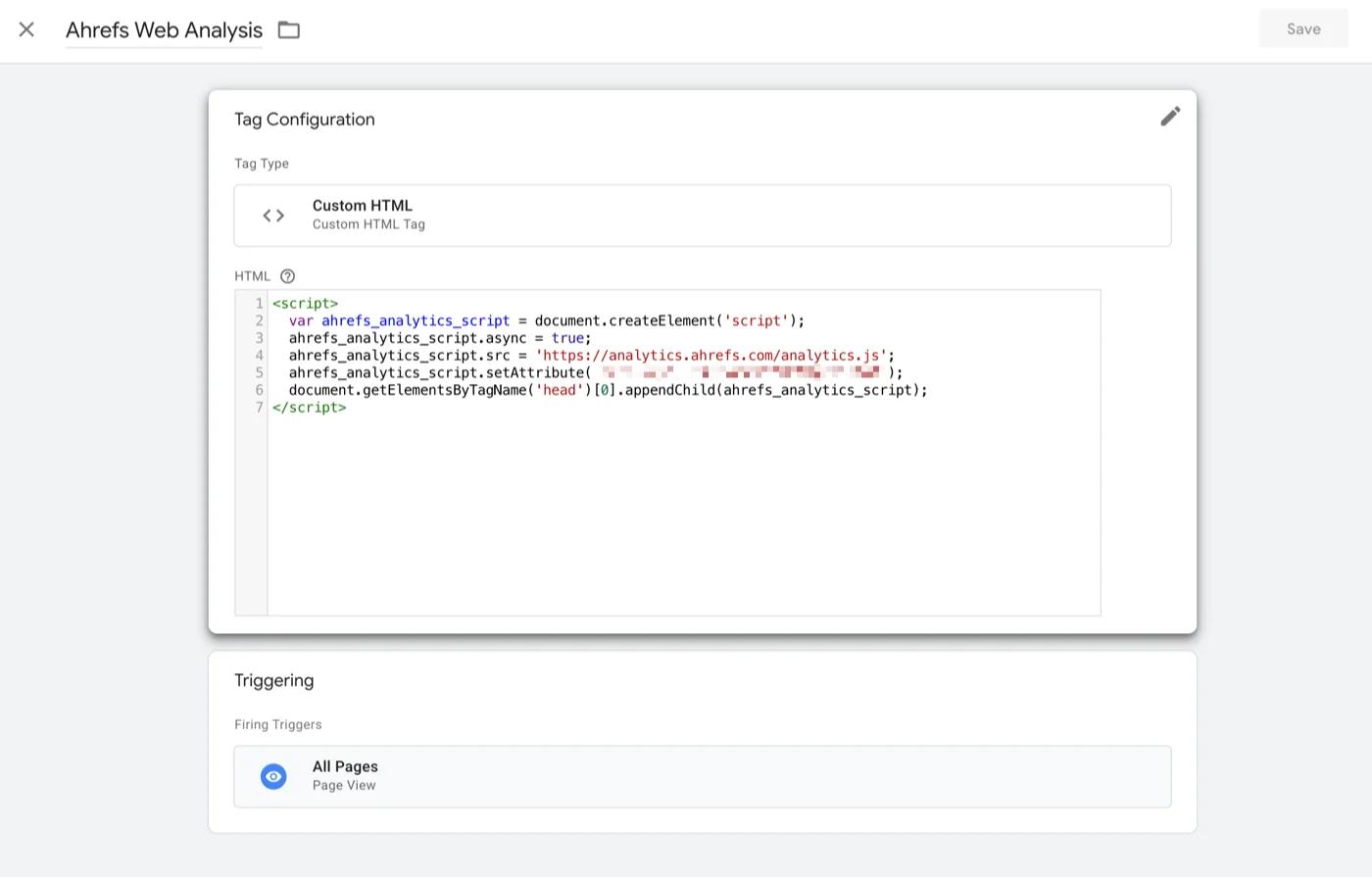Click the blank area of the HTML code editor
1372x877 pixels.
[x=684, y=514]
